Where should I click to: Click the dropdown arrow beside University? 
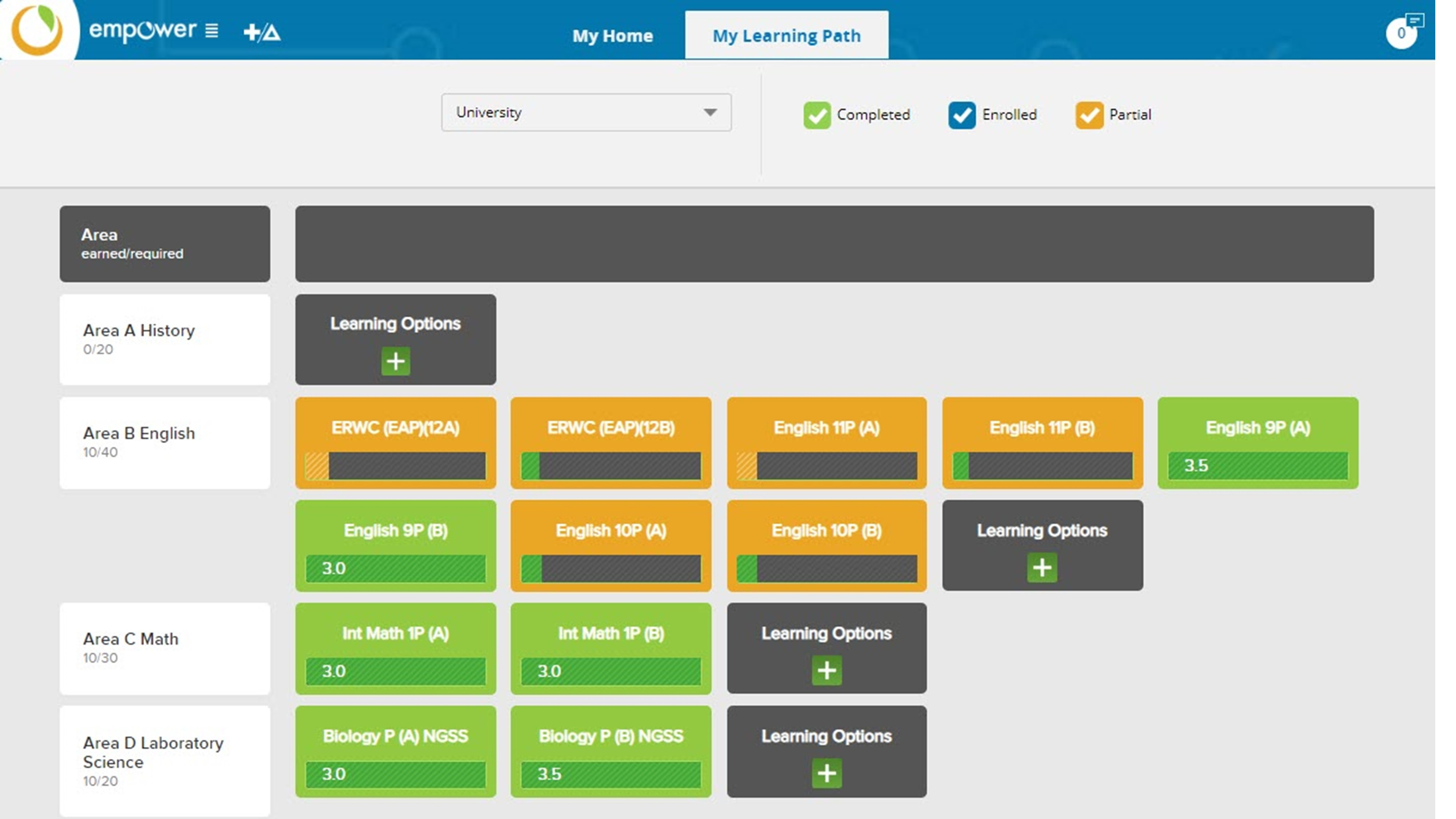(x=710, y=112)
